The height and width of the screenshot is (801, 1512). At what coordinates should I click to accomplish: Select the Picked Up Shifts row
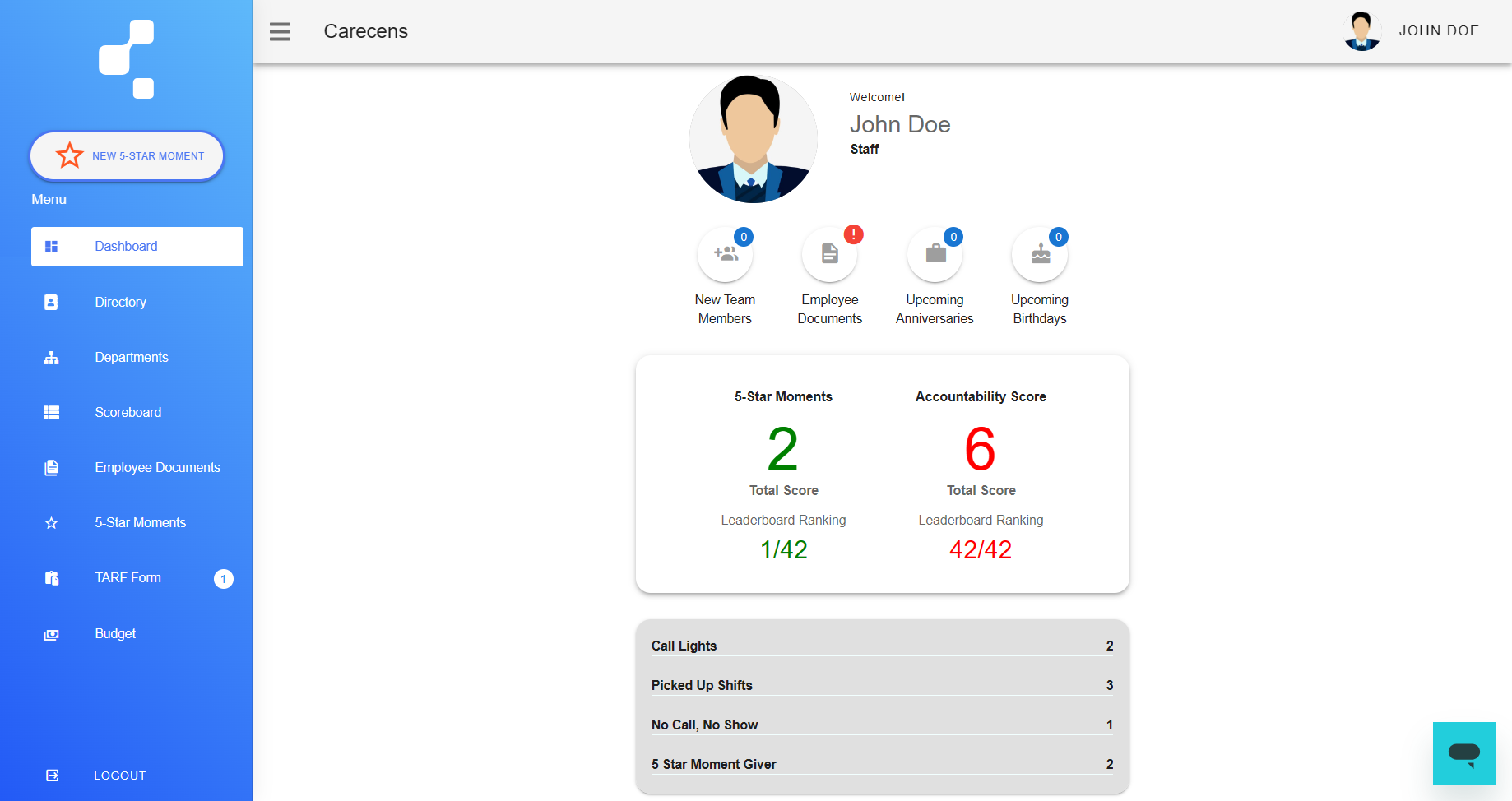coord(882,685)
